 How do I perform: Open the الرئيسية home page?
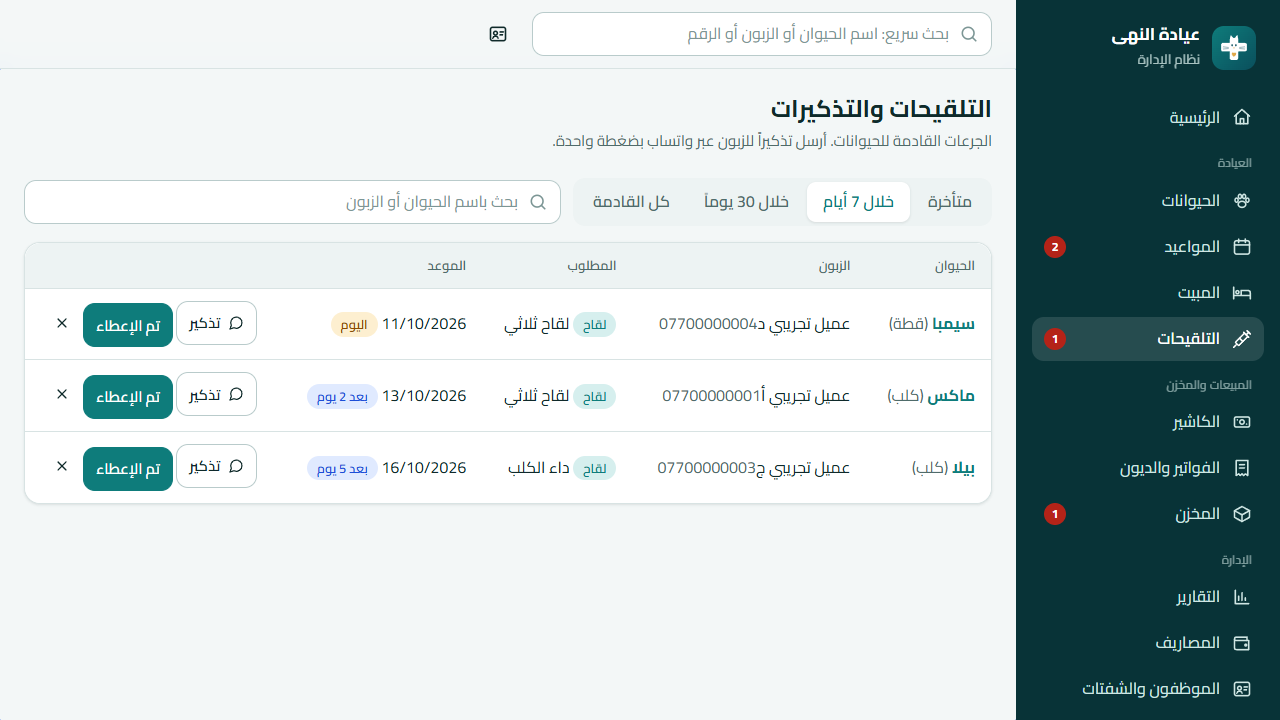pyautogui.click(x=1148, y=118)
